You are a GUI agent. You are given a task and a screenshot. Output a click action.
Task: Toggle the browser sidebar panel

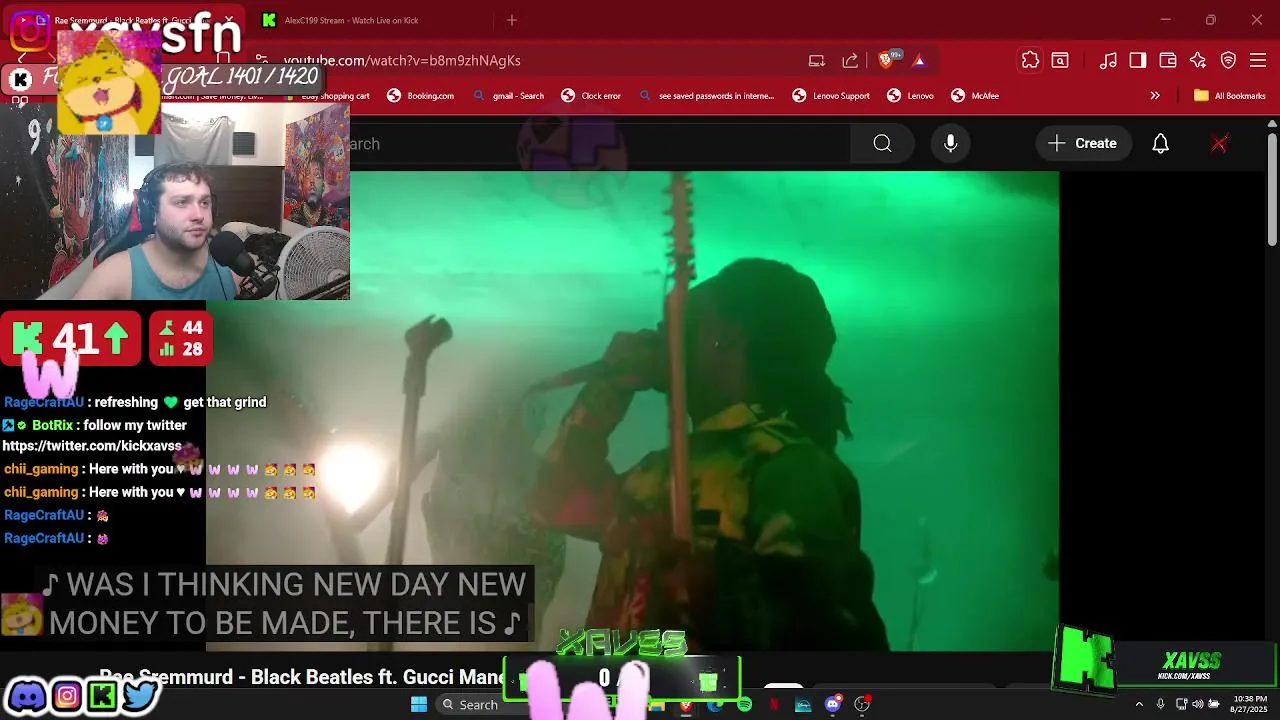pos(1138,61)
